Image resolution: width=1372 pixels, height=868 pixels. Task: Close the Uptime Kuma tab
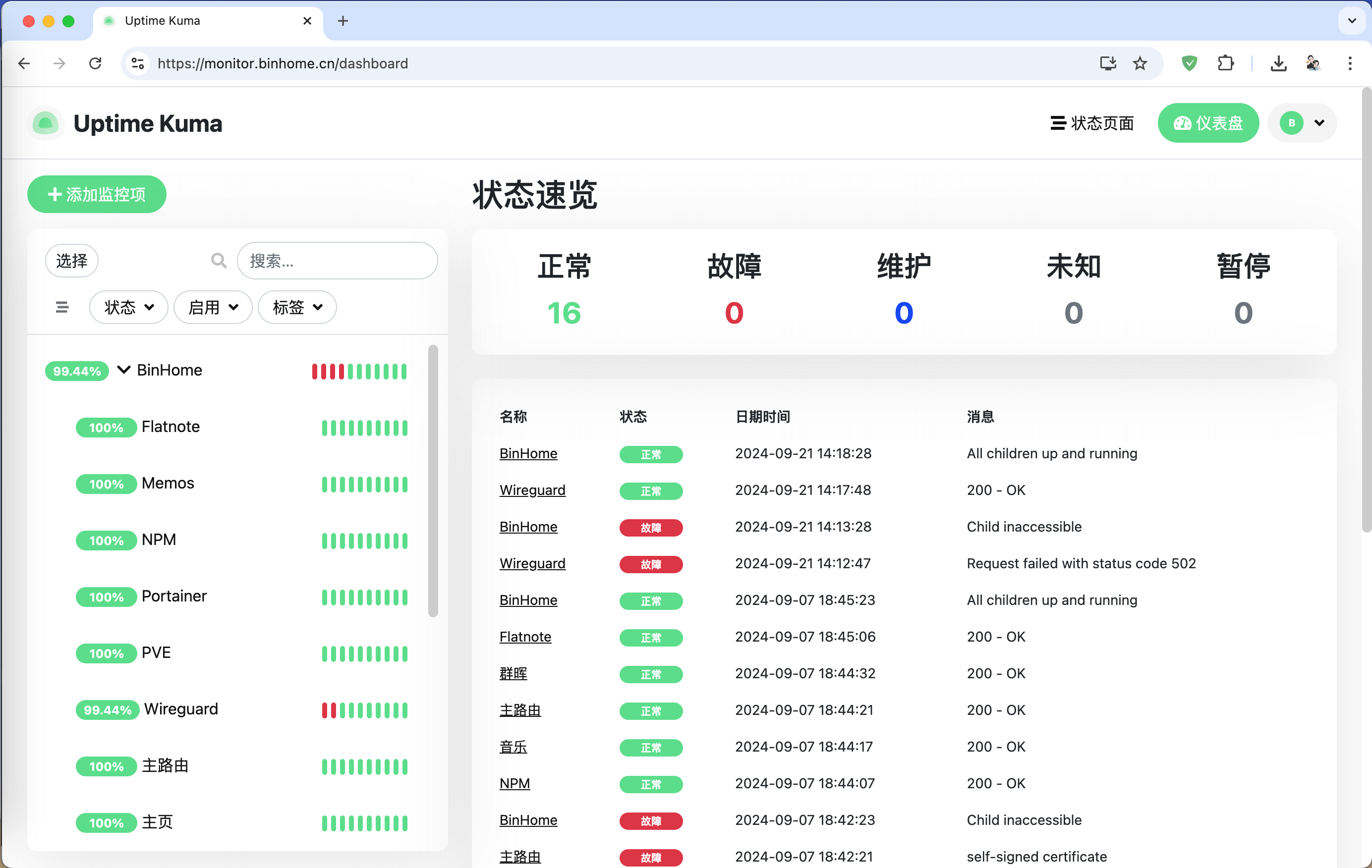point(307,21)
